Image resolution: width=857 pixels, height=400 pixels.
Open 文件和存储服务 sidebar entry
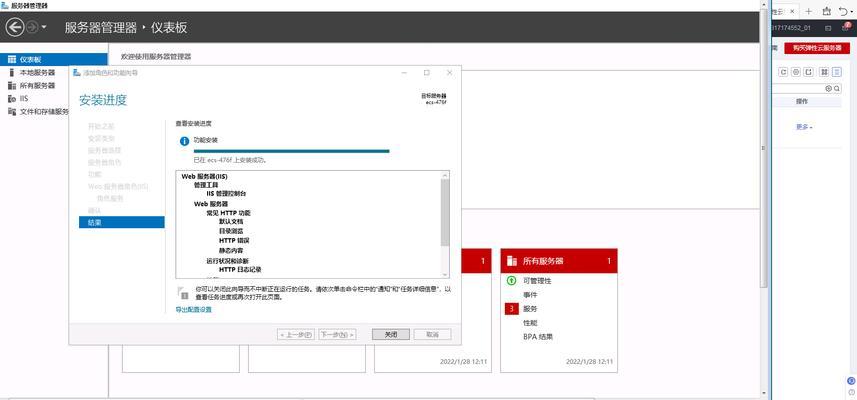coord(44,112)
